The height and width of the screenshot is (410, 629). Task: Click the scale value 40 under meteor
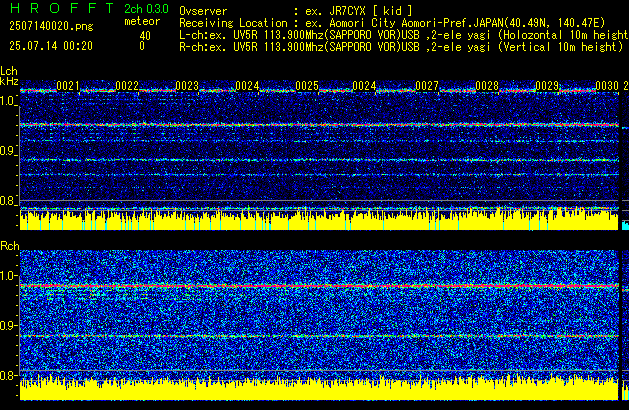point(145,36)
